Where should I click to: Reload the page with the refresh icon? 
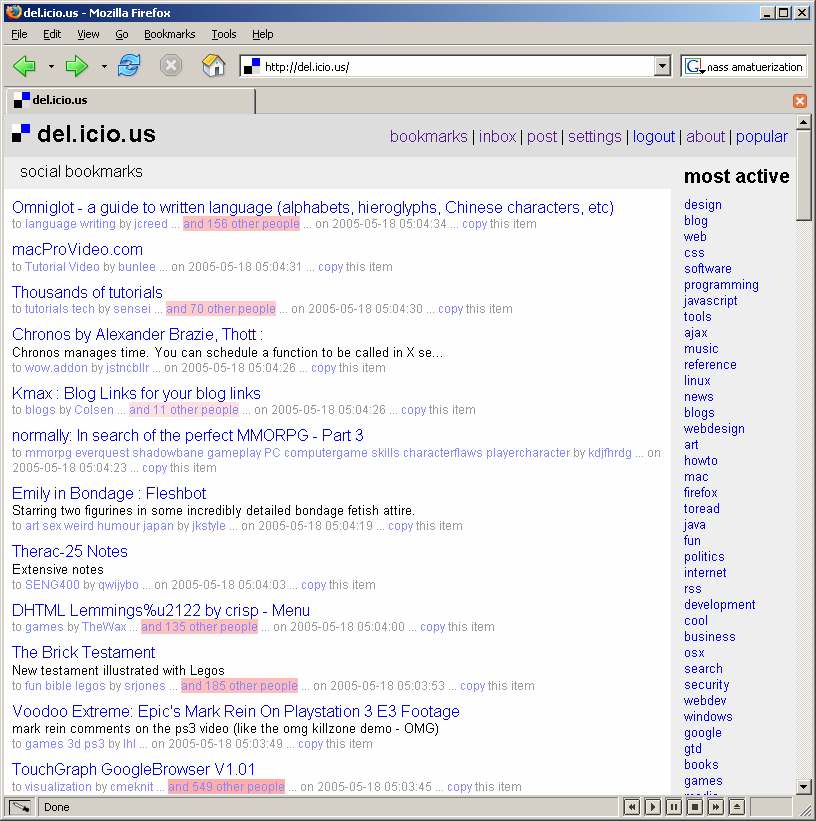point(129,65)
